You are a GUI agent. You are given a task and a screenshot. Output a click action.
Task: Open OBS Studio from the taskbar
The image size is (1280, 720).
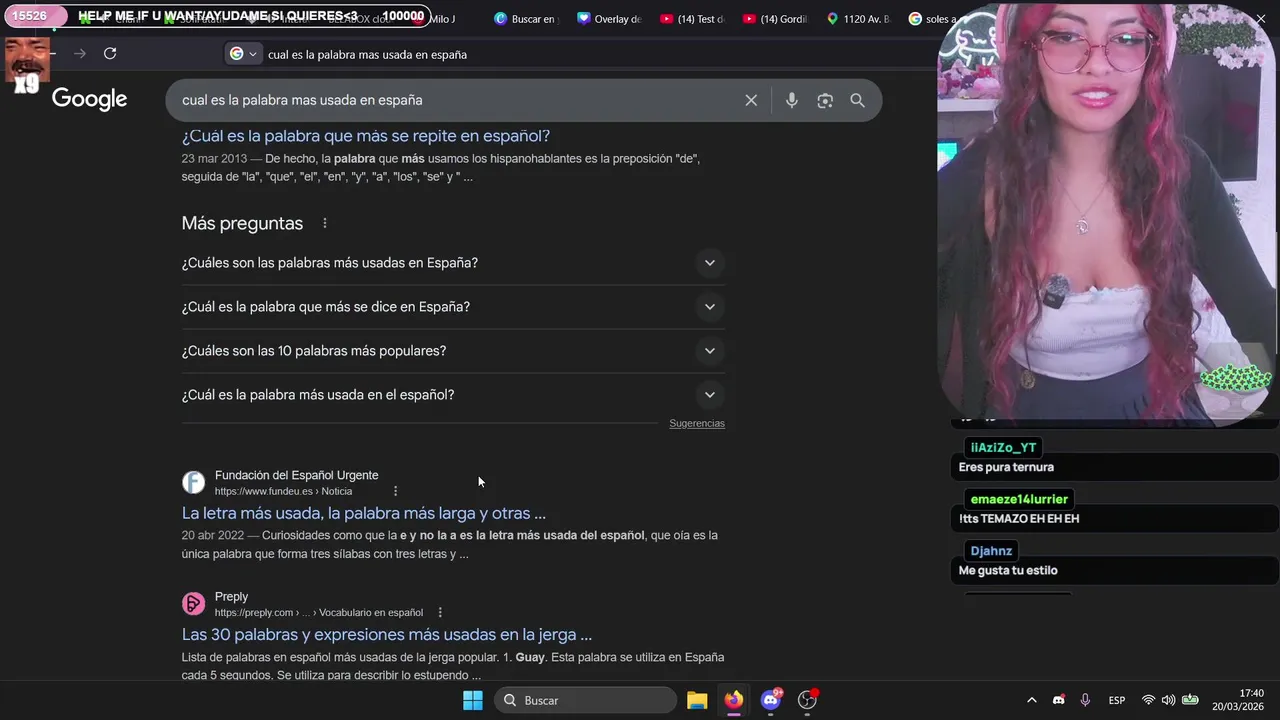(807, 700)
